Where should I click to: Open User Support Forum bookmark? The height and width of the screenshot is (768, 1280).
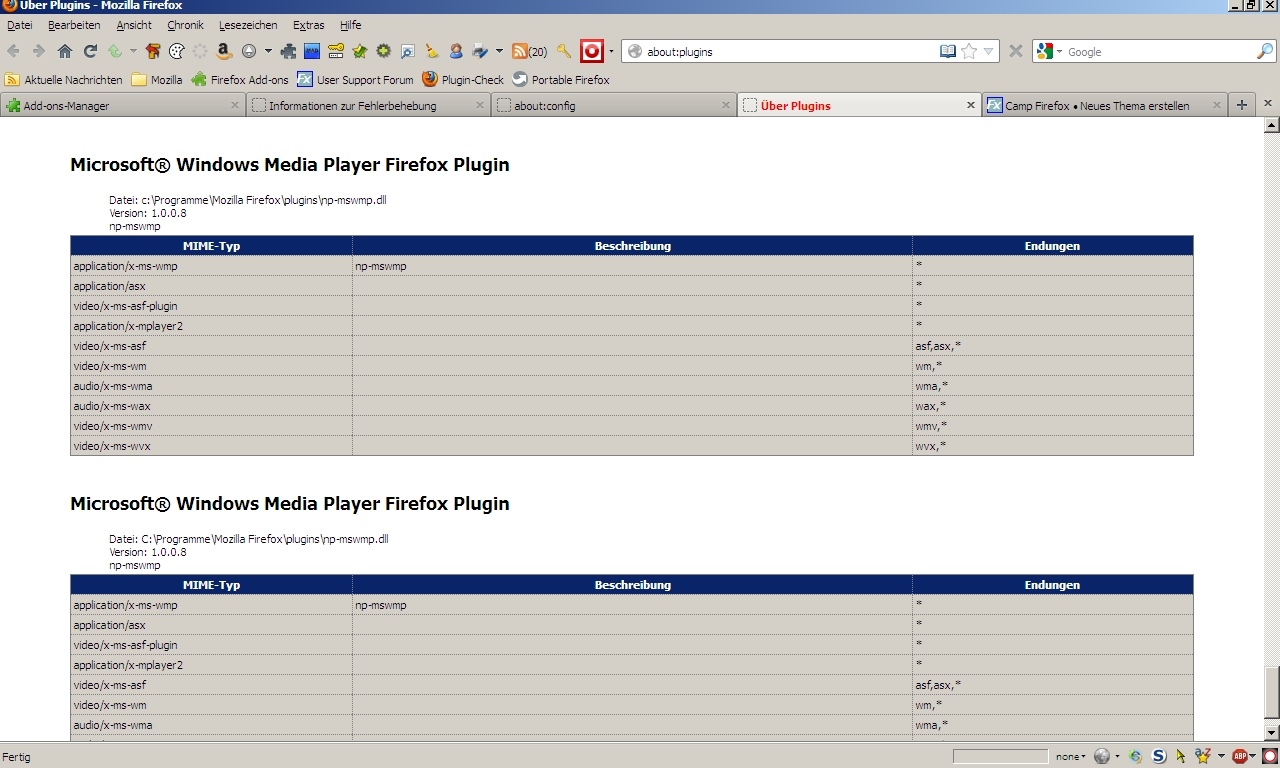[x=355, y=80]
